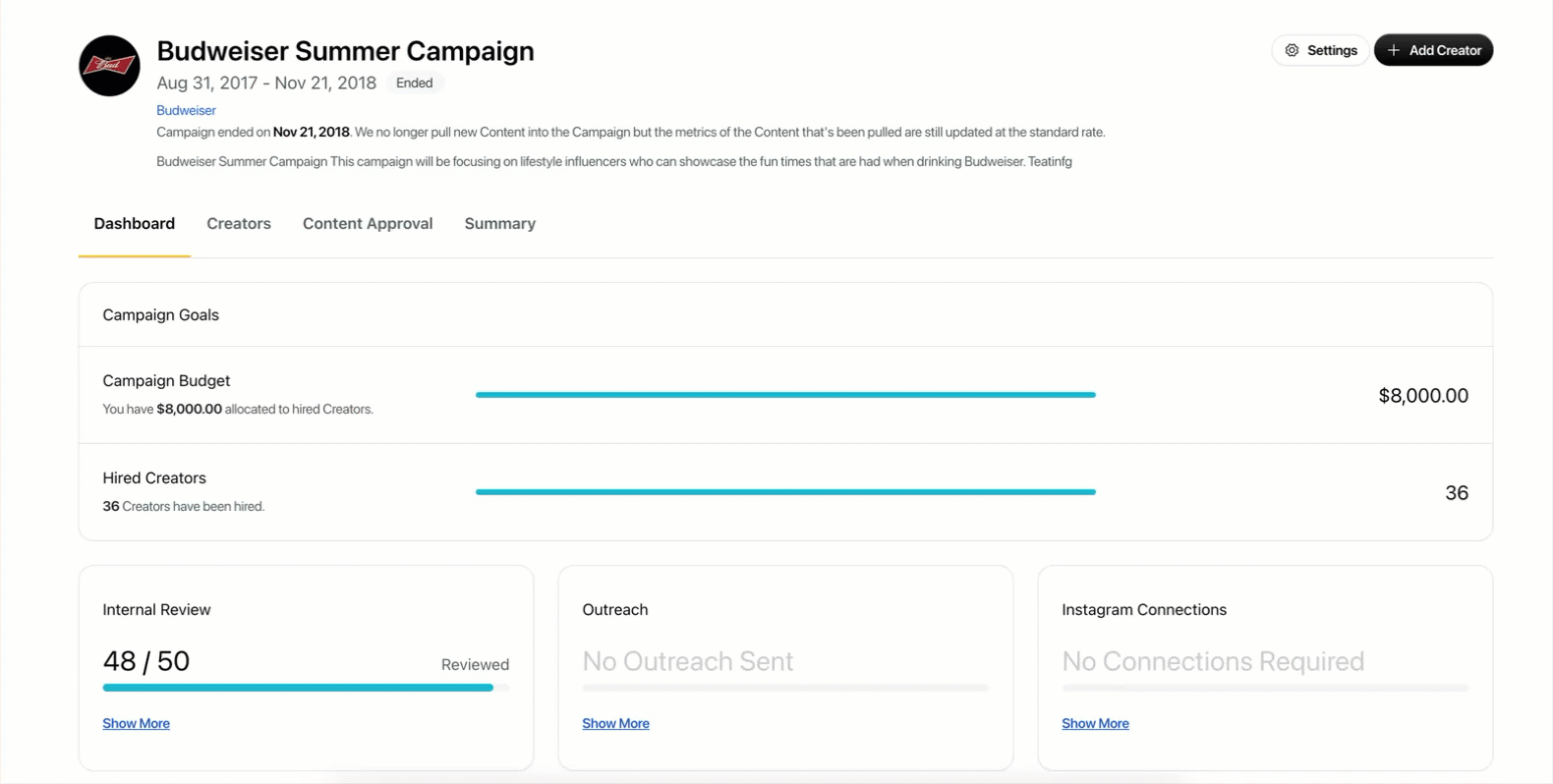Select the Summary tab
Screen dimensions: 1553x784
tap(500, 224)
